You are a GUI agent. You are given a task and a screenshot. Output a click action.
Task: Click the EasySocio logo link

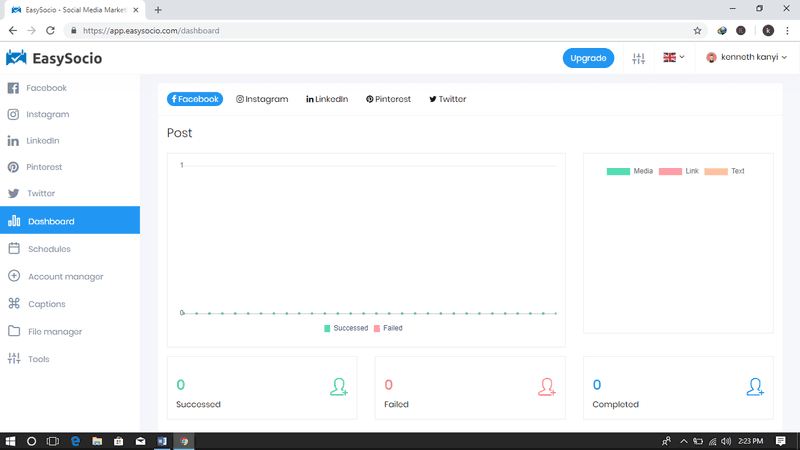[x=54, y=58]
